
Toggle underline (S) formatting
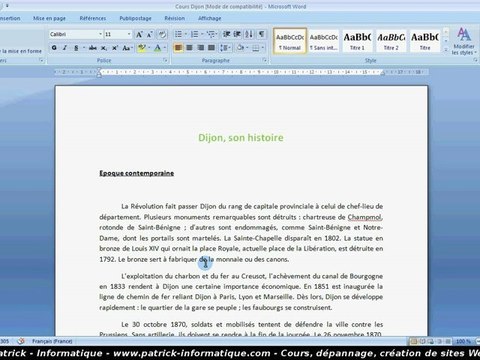pyautogui.click(x=76, y=48)
